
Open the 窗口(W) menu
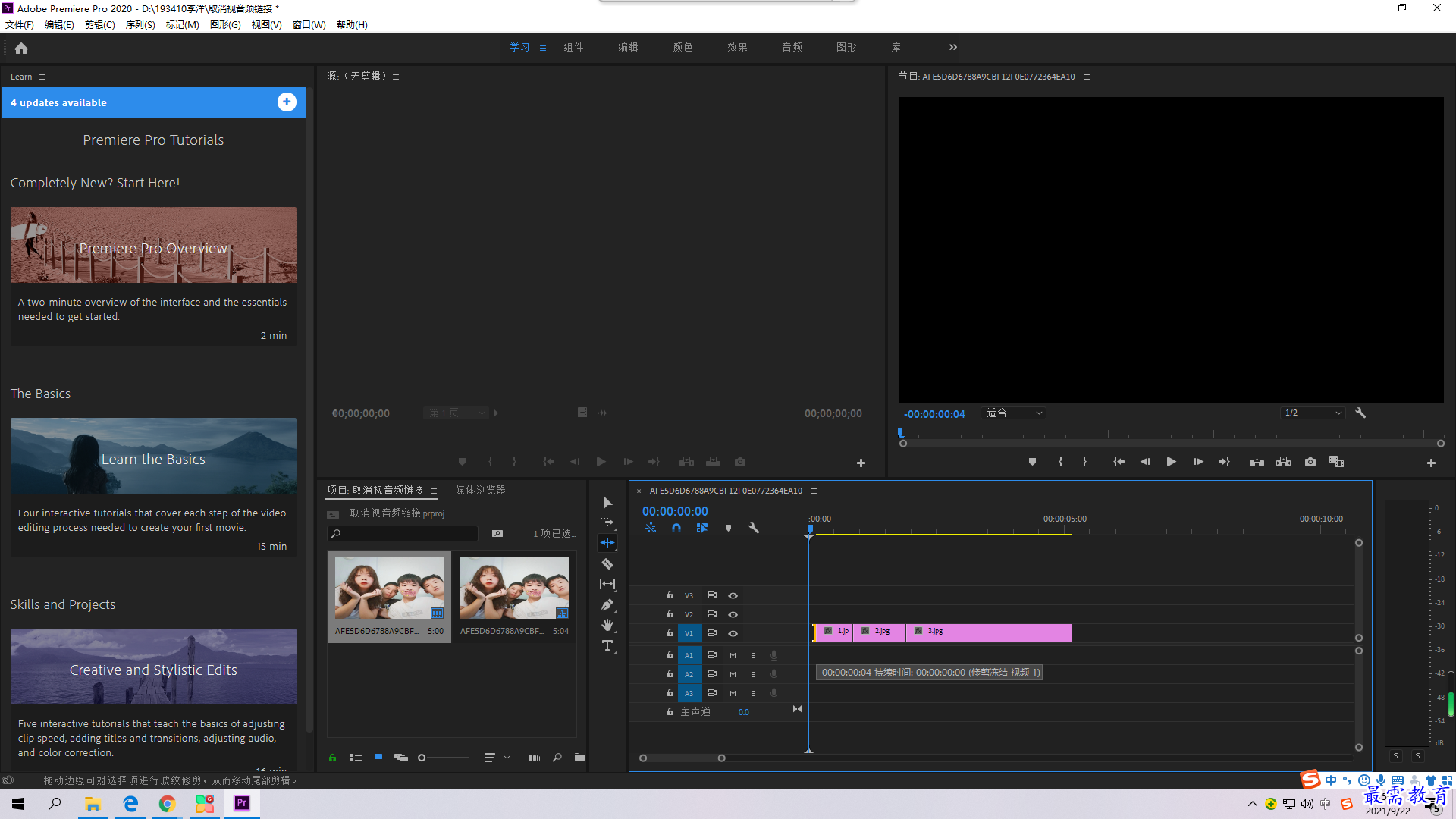[309, 25]
